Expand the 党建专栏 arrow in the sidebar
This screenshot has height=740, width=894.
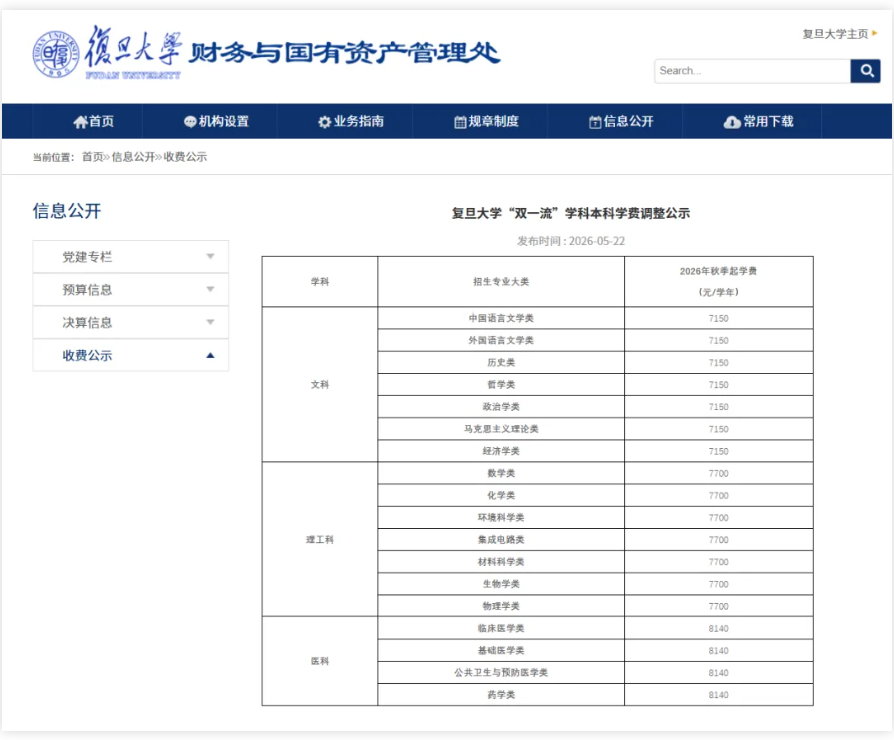coord(210,257)
